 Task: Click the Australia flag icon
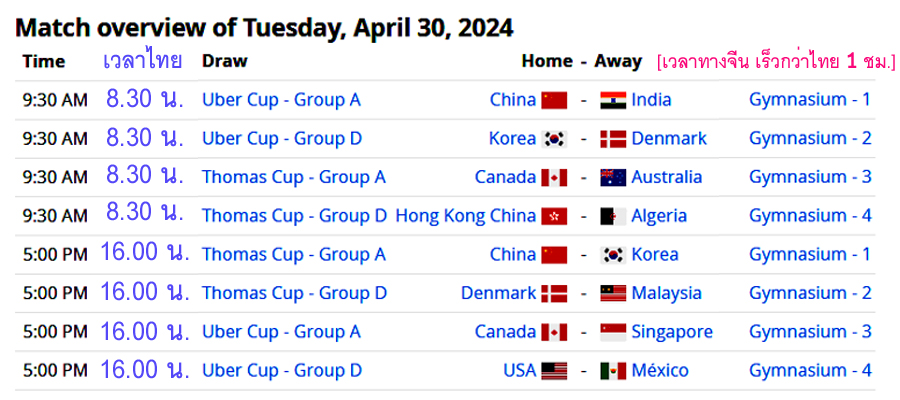(x=613, y=177)
